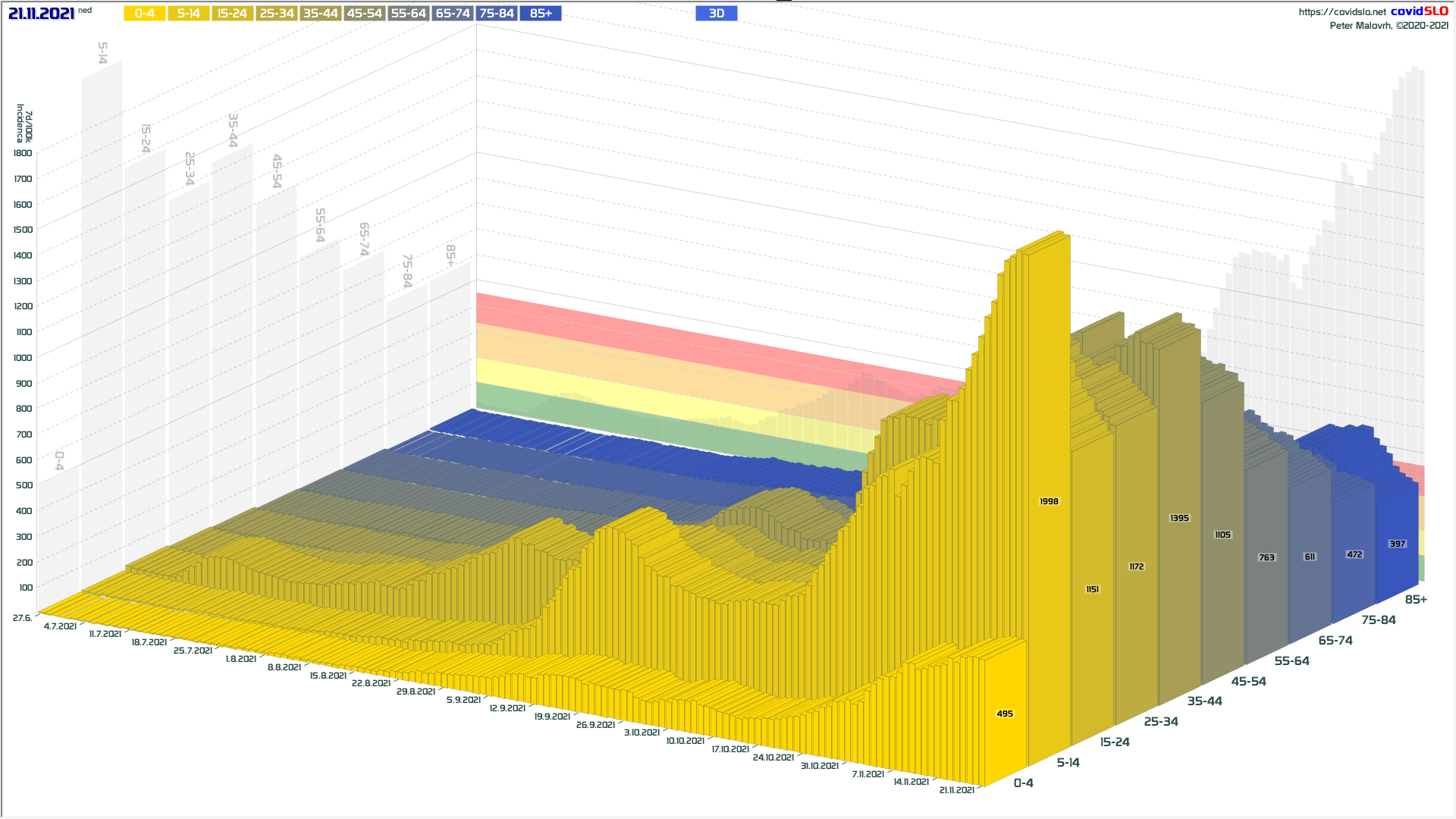Switch view with the 3D button
The image size is (1456, 819).
(x=716, y=14)
